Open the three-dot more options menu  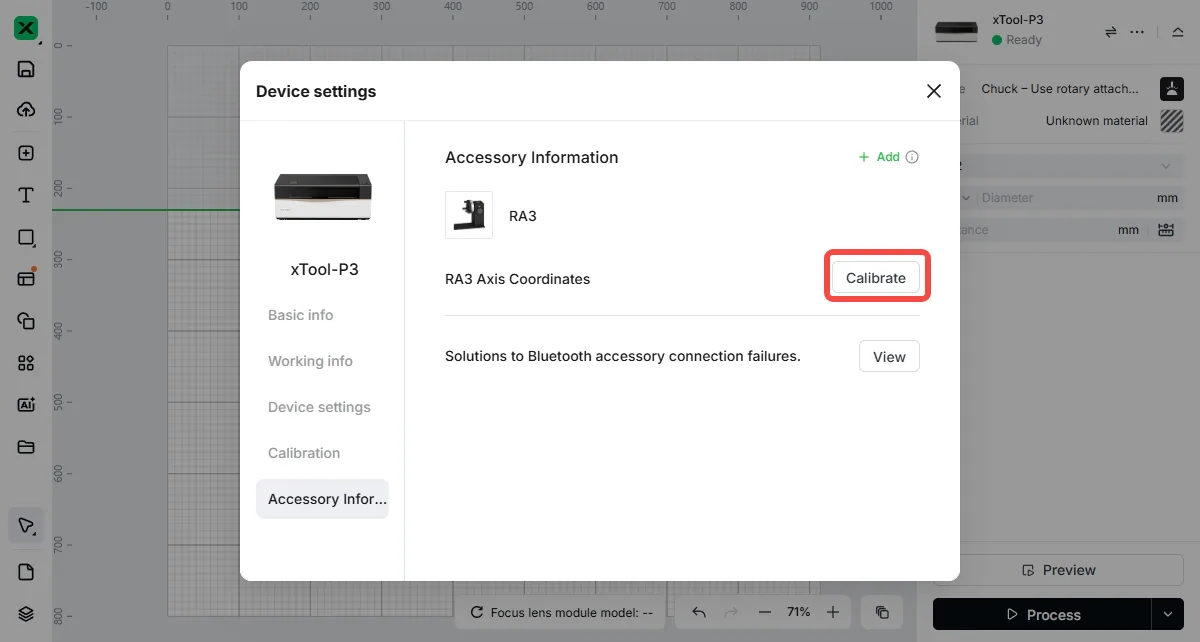coord(1137,32)
